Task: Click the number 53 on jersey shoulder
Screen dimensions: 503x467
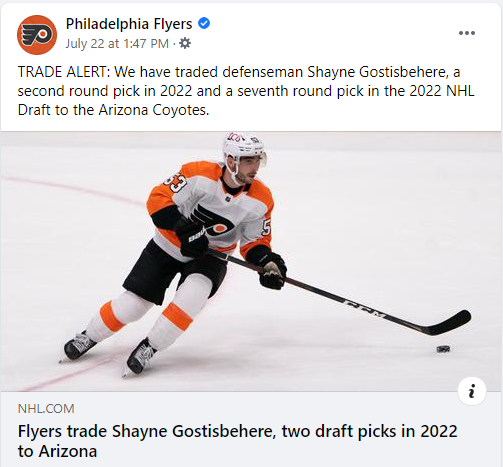Action: (x=175, y=182)
